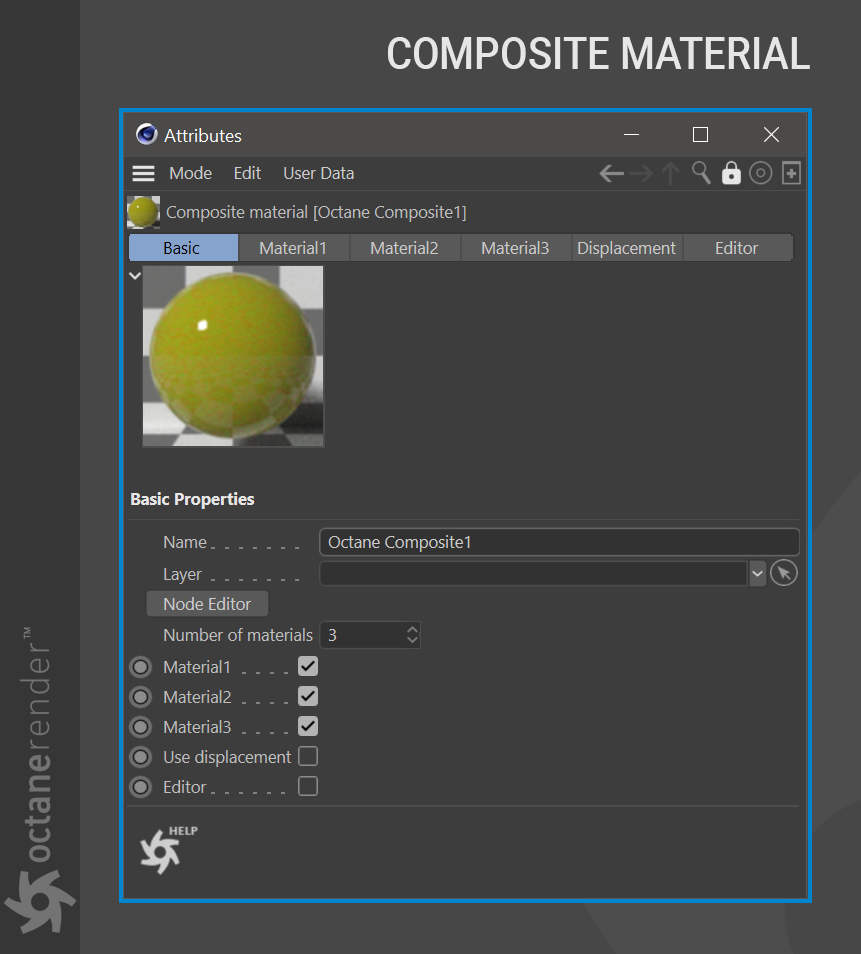Switch to the Material1 tab
The height and width of the screenshot is (954, 861).
[x=293, y=248]
